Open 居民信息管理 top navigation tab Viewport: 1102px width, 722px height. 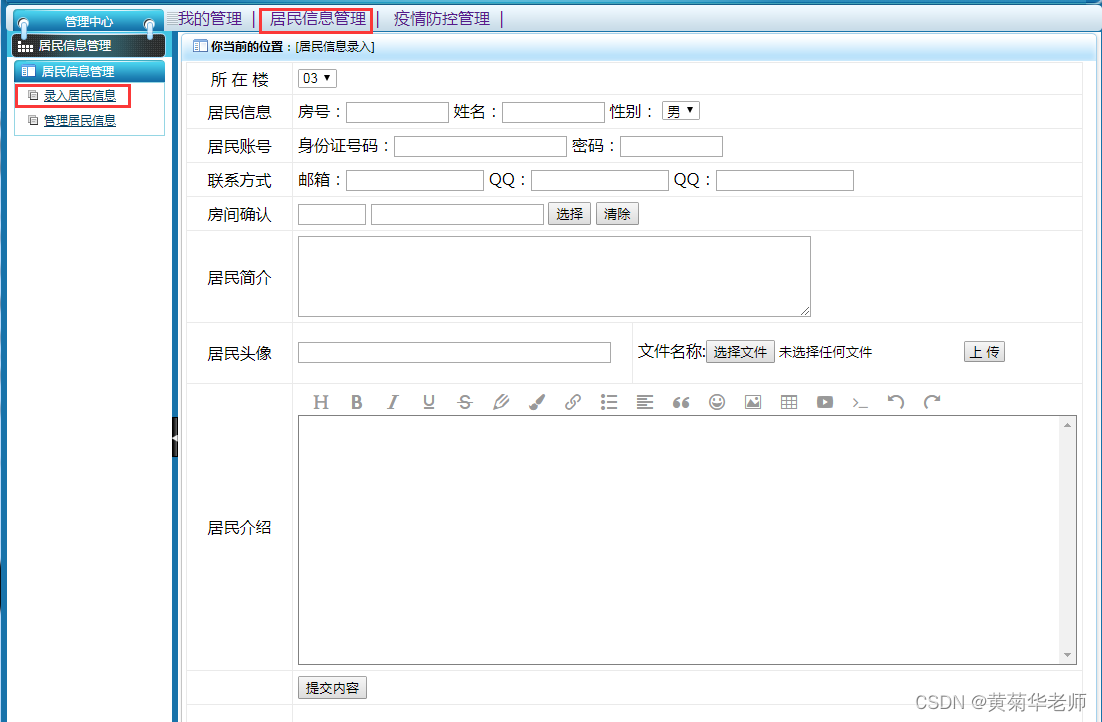(318, 19)
